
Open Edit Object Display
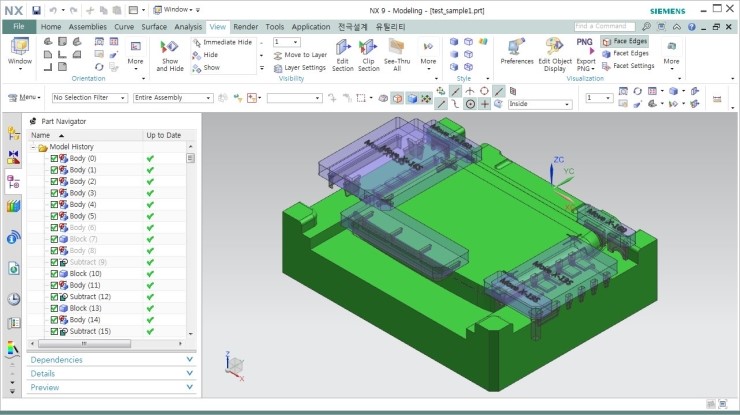555,55
